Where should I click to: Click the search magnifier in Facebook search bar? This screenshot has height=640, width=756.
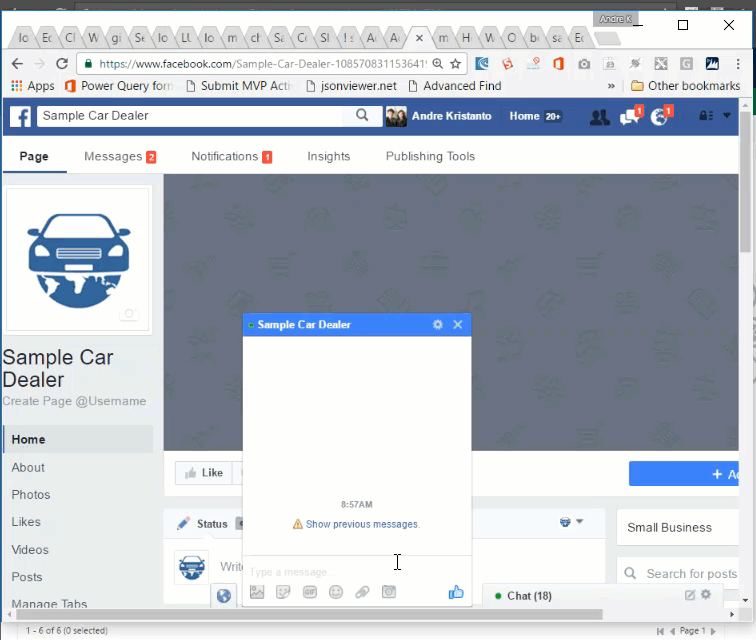(x=362, y=116)
